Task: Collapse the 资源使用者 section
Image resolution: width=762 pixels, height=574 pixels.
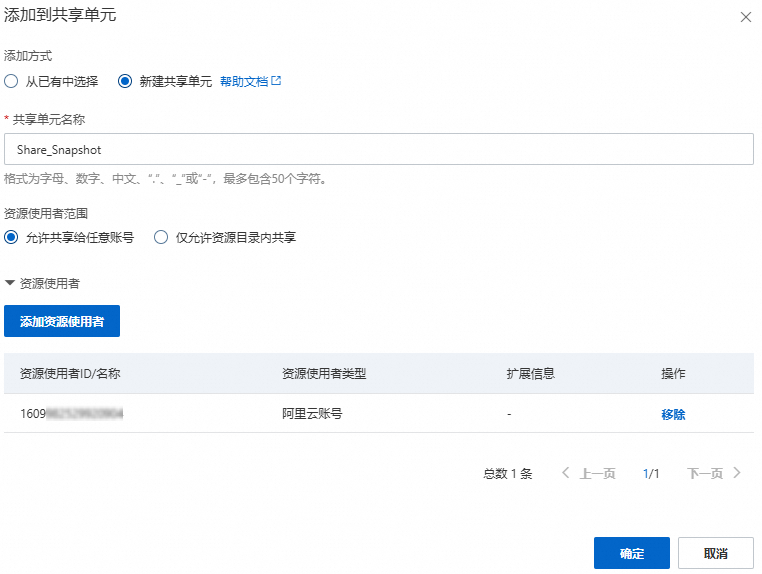Action: pyautogui.click(x=10, y=283)
